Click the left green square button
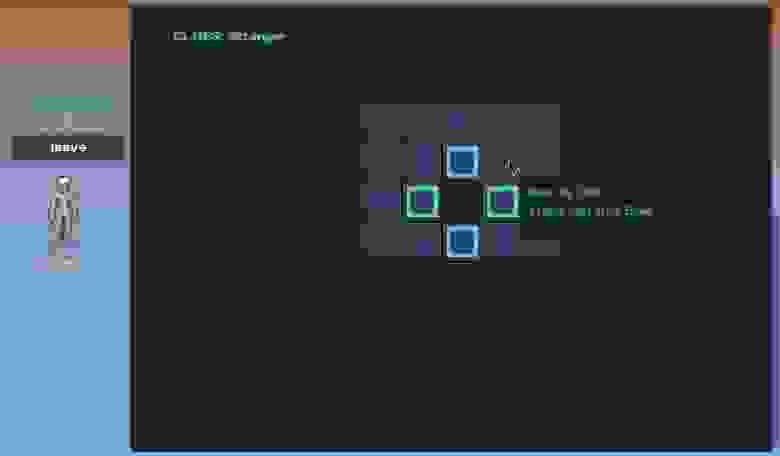 click(422, 201)
